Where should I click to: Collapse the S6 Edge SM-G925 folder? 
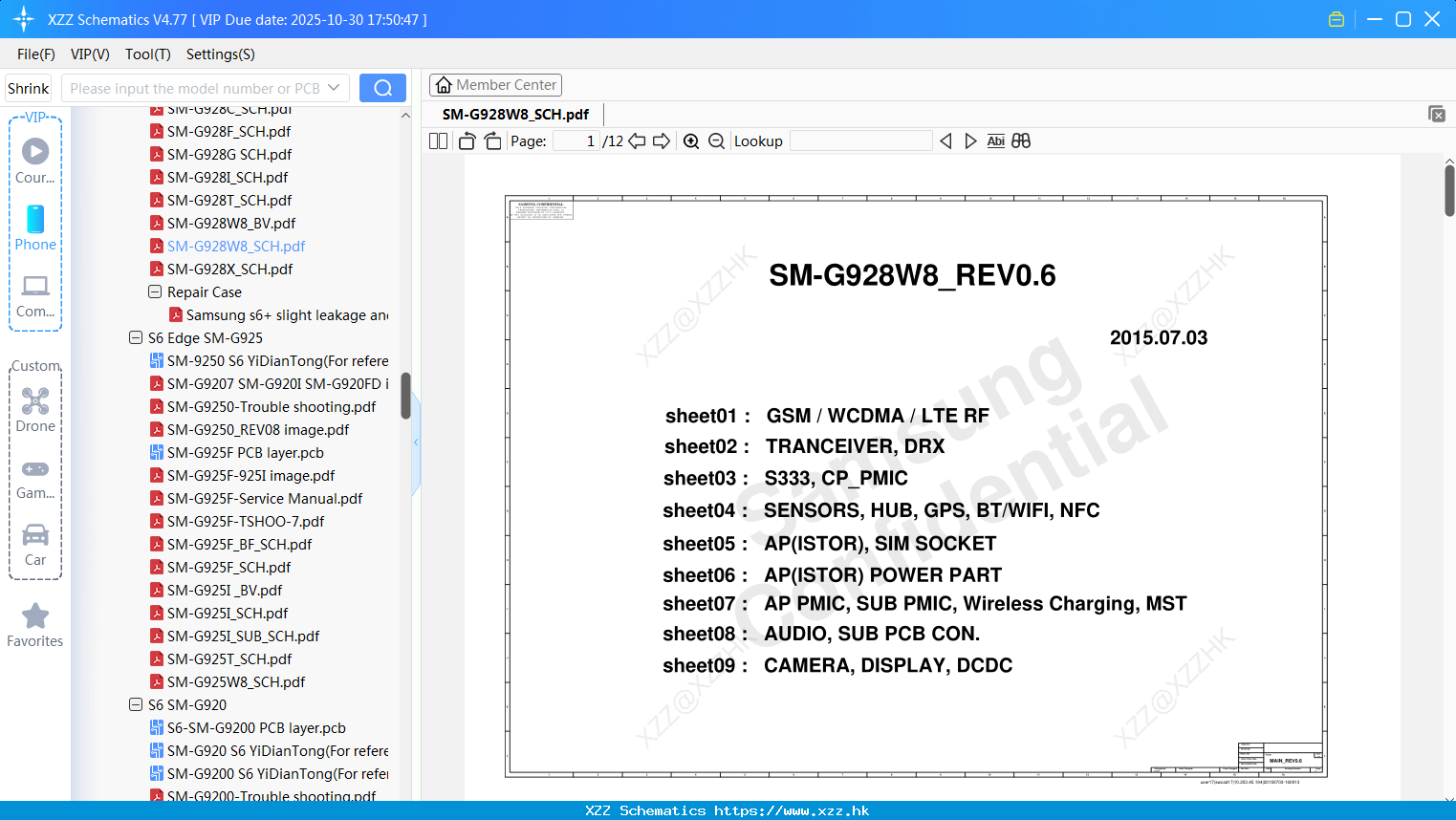pyautogui.click(x=135, y=337)
